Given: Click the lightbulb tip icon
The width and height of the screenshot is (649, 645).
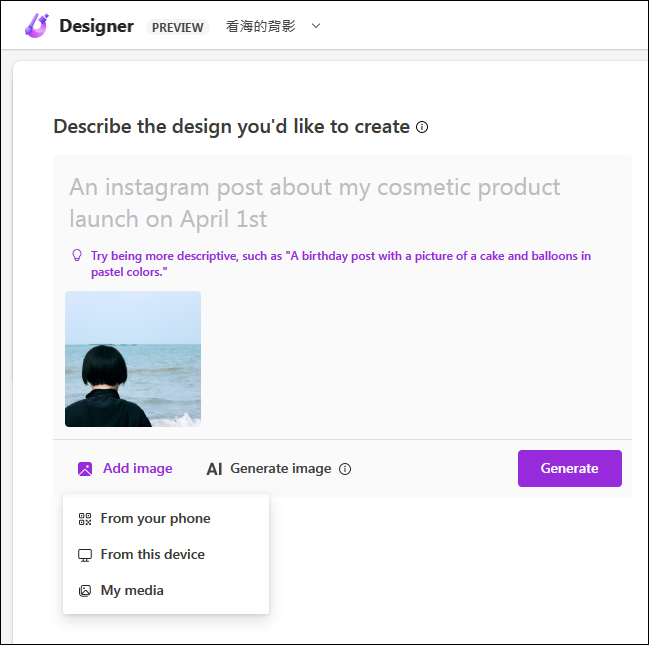Looking at the screenshot, I should [77, 255].
